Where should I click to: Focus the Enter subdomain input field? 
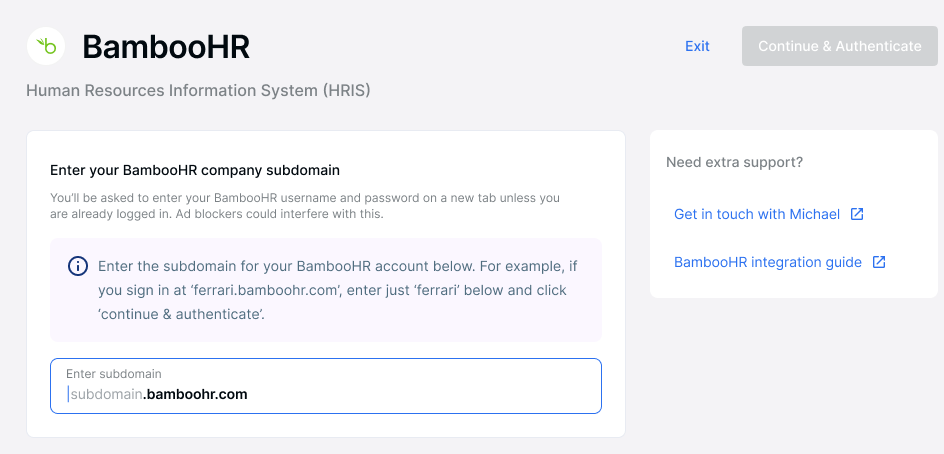point(326,386)
